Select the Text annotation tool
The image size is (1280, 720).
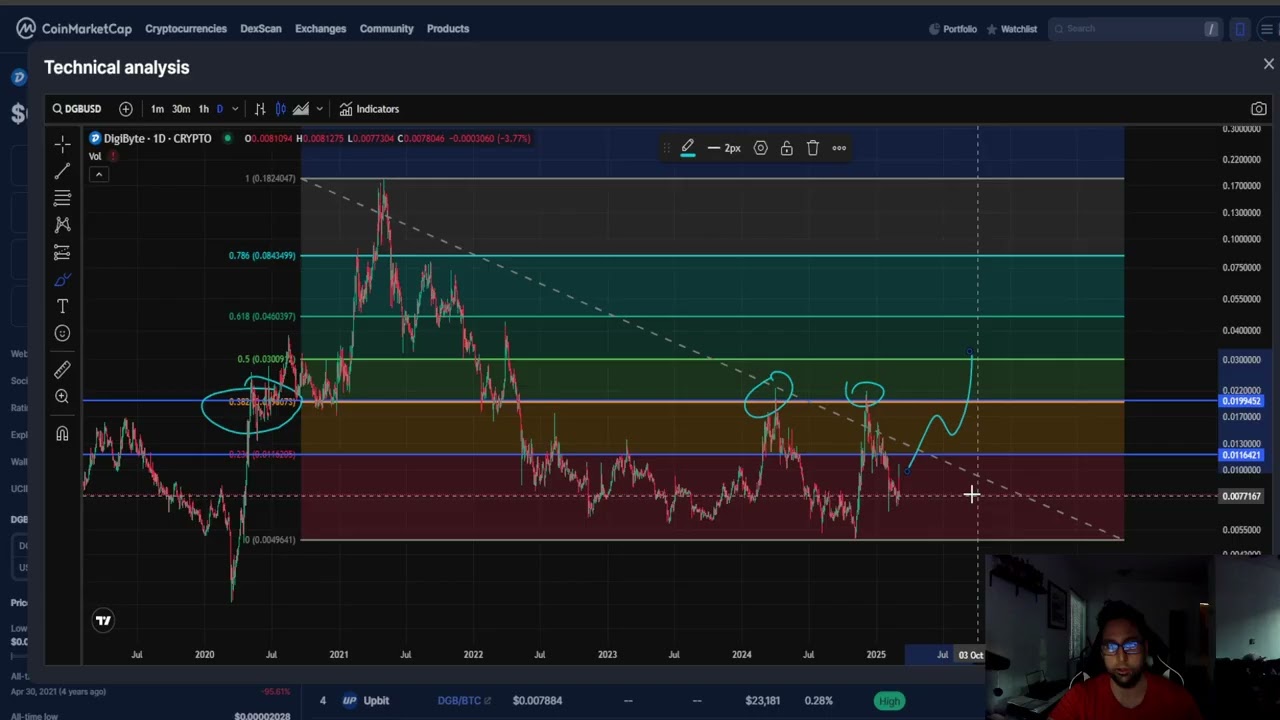pyautogui.click(x=62, y=306)
